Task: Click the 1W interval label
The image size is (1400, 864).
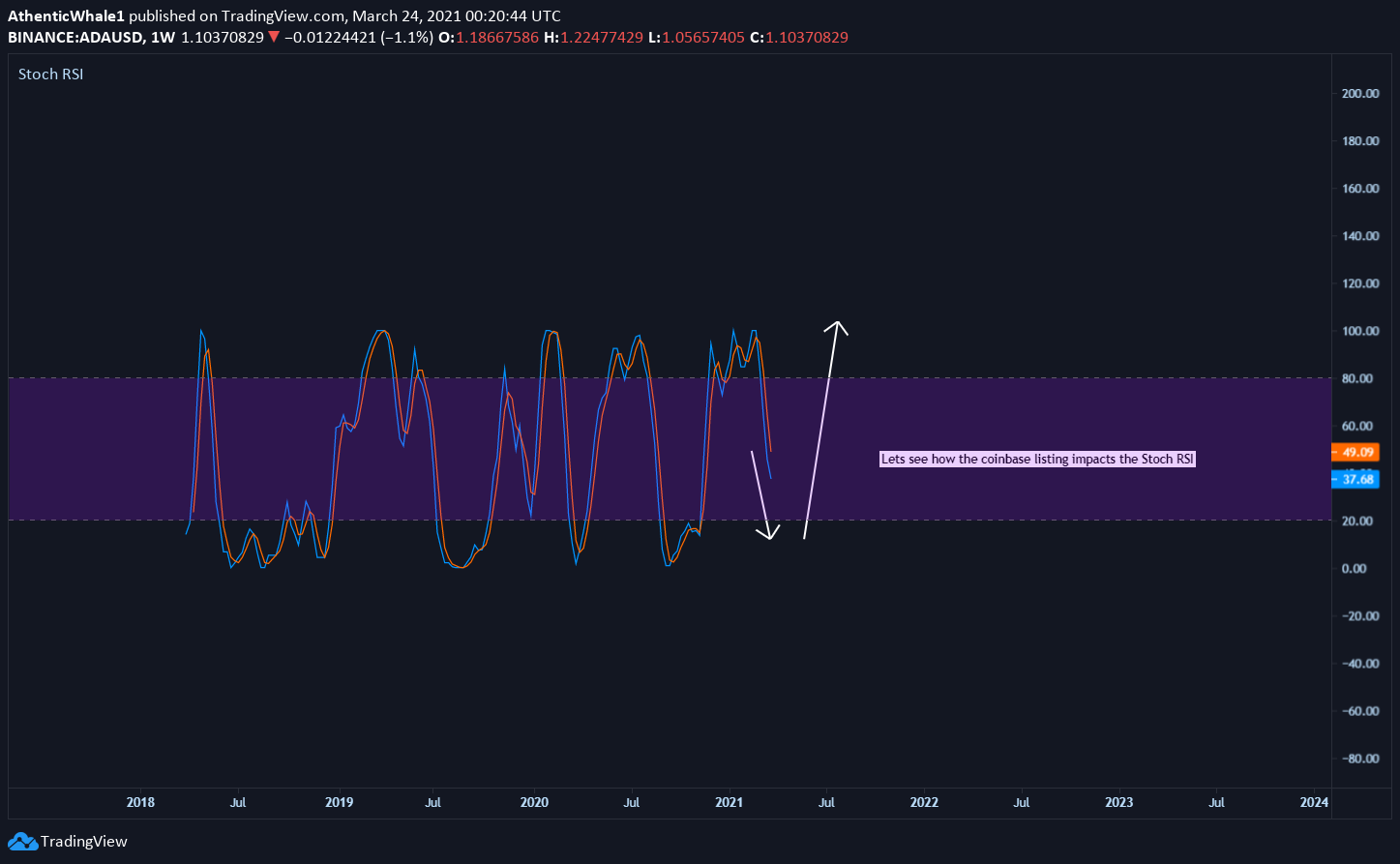Action: coord(164,37)
